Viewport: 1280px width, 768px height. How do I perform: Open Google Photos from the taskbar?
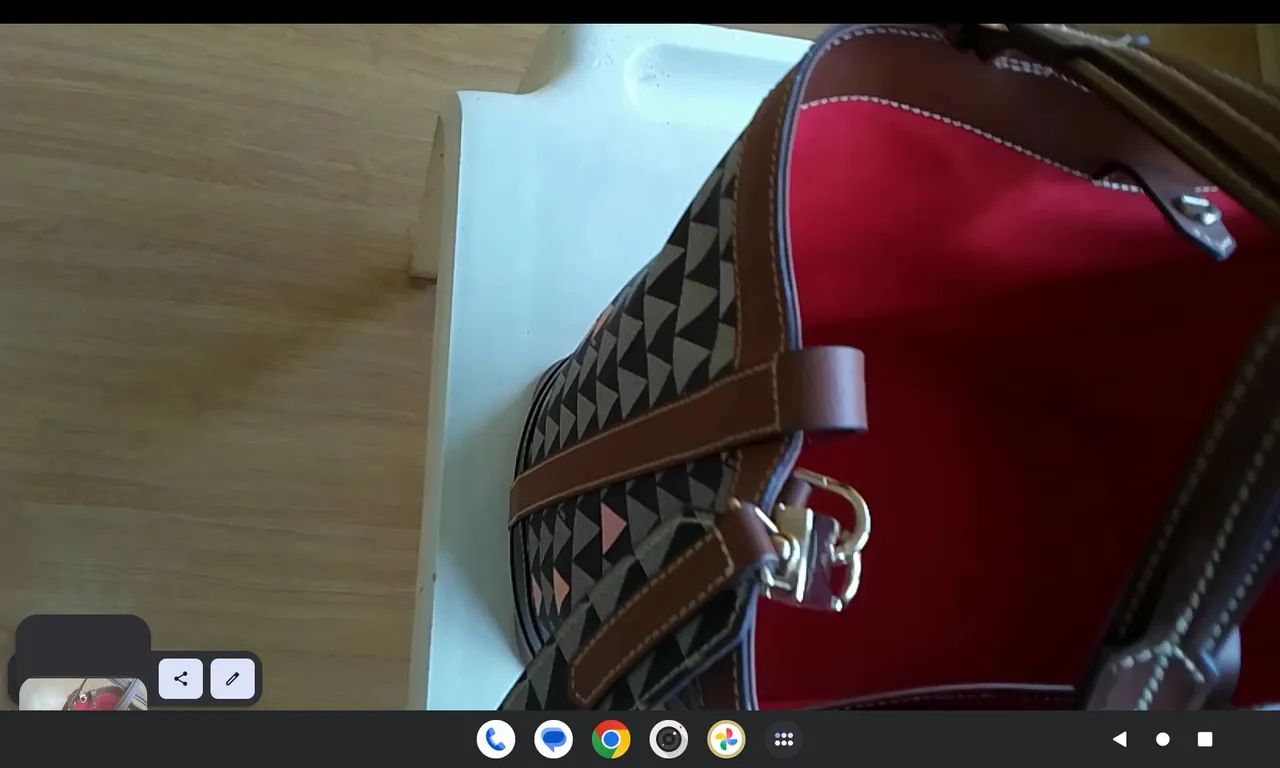[x=726, y=739]
